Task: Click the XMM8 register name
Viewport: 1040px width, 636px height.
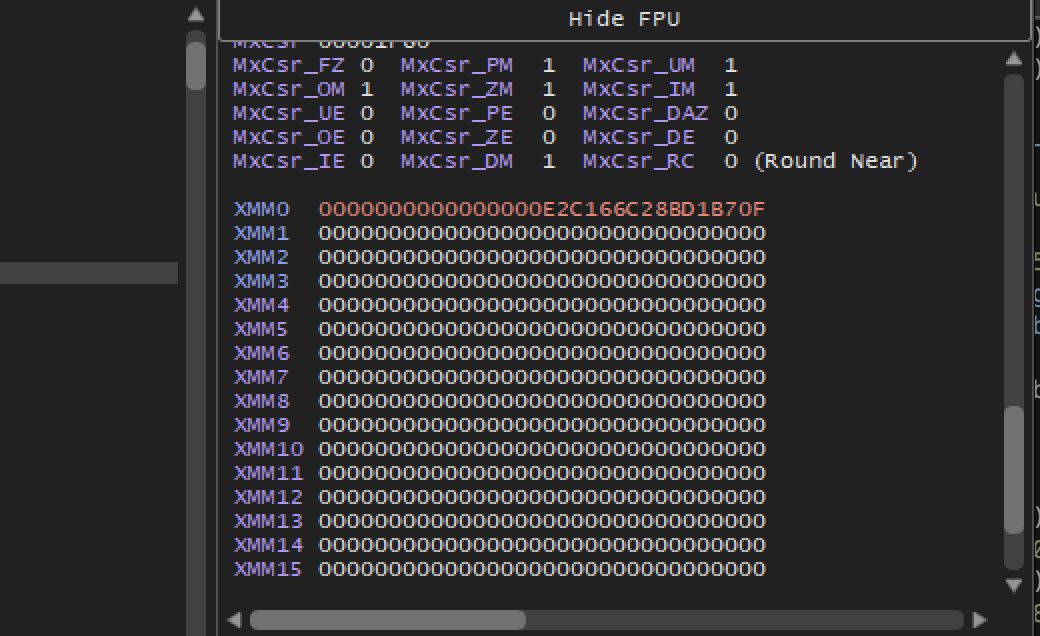Action: tap(261, 401)
